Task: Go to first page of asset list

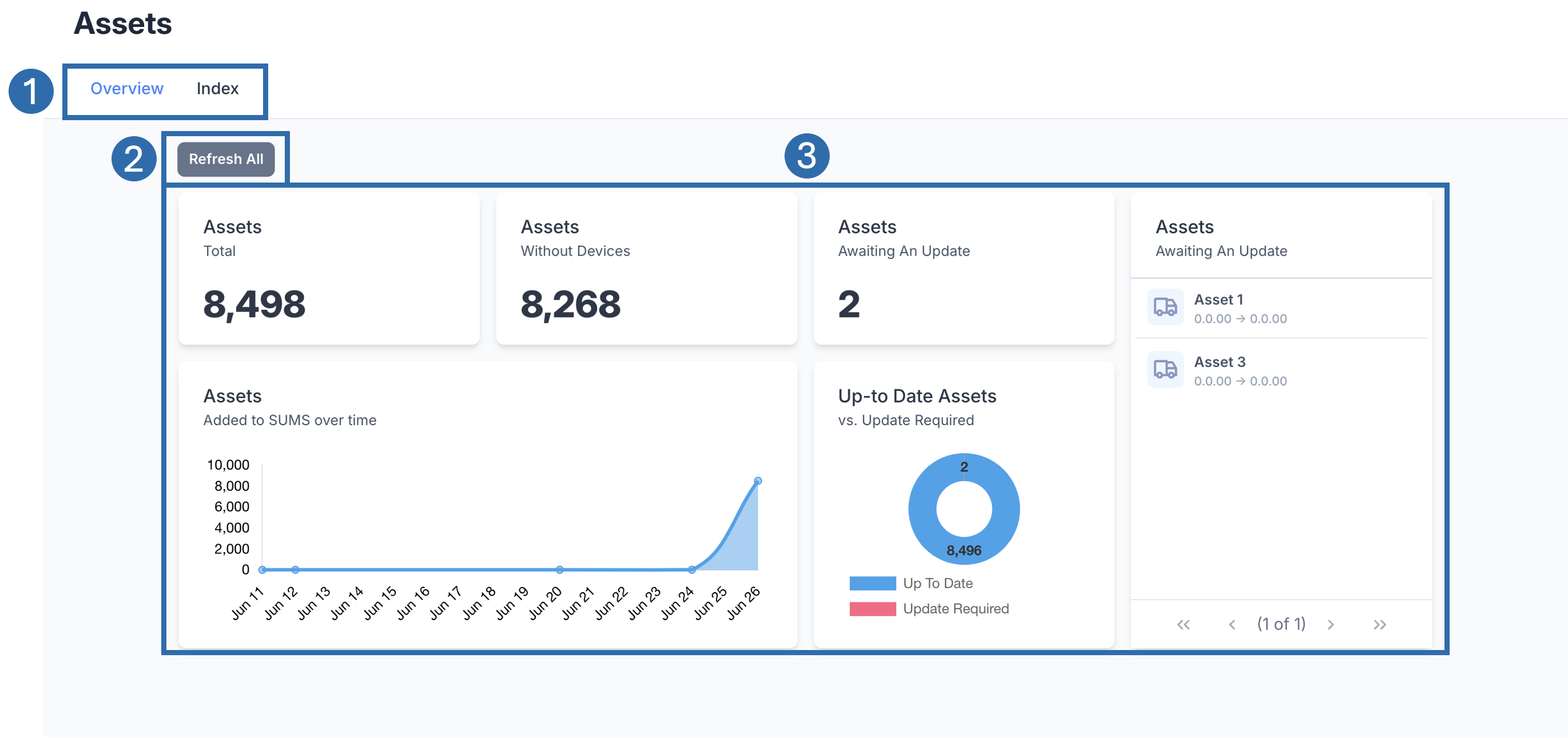Action: tap(1183, 624)
